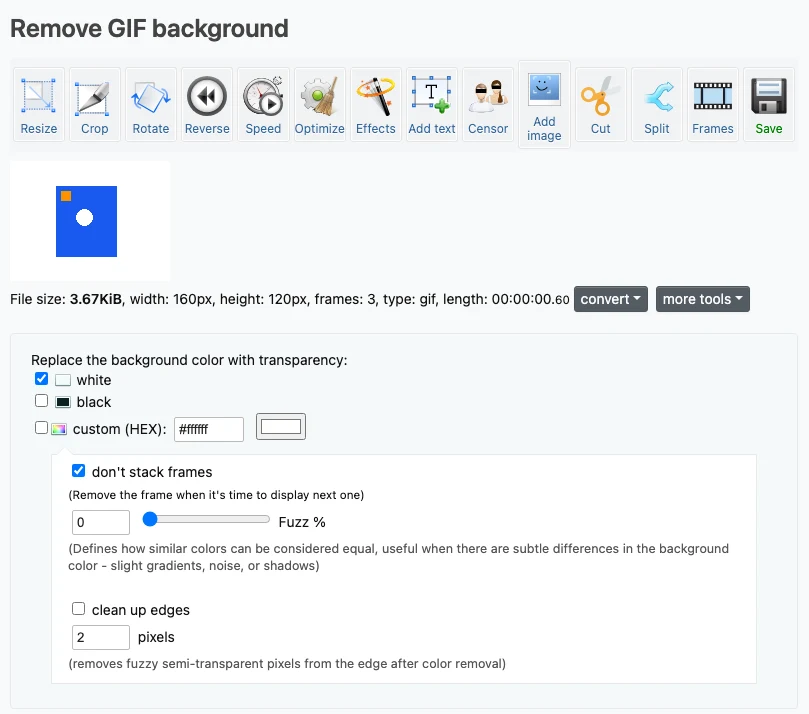Click the GIF preview image
809x714 pixels.
coord(90,221)
